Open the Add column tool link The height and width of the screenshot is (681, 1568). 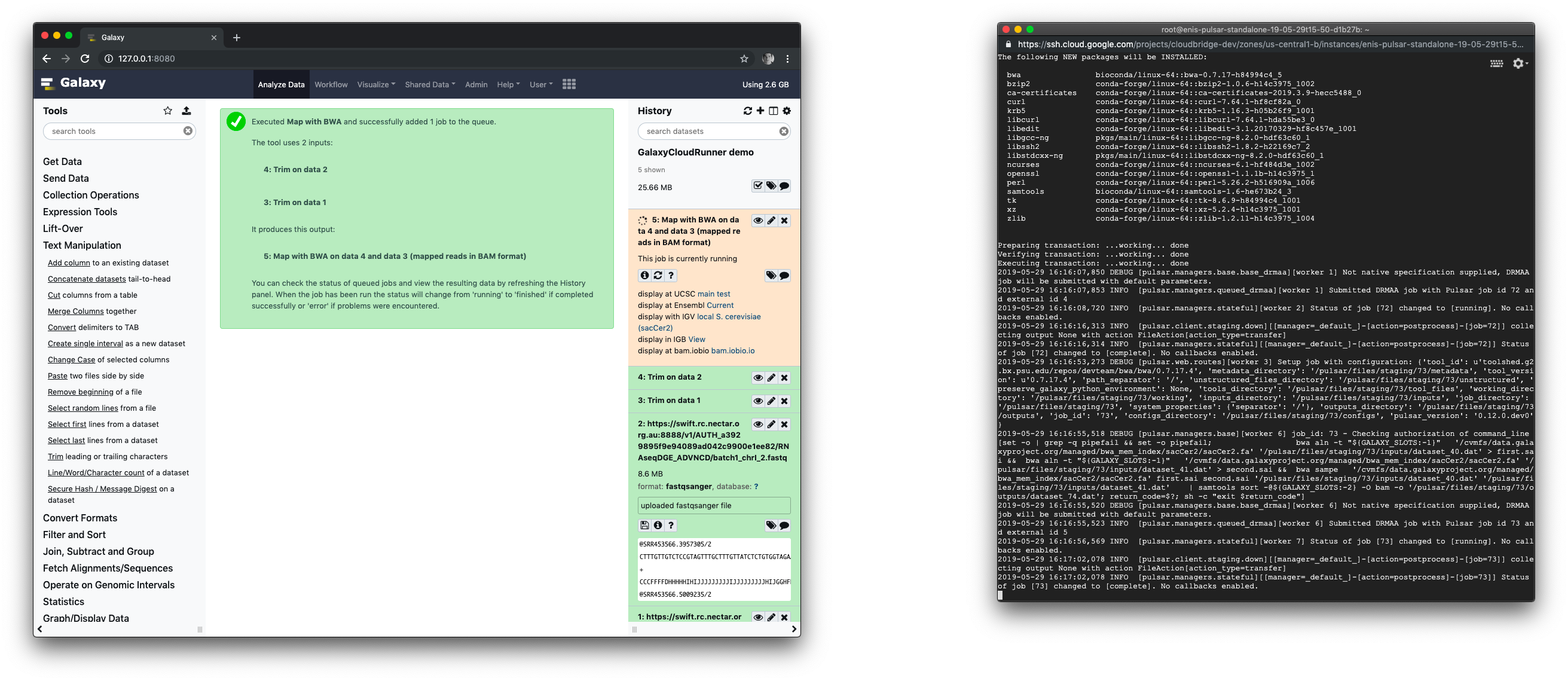[69, 263]
